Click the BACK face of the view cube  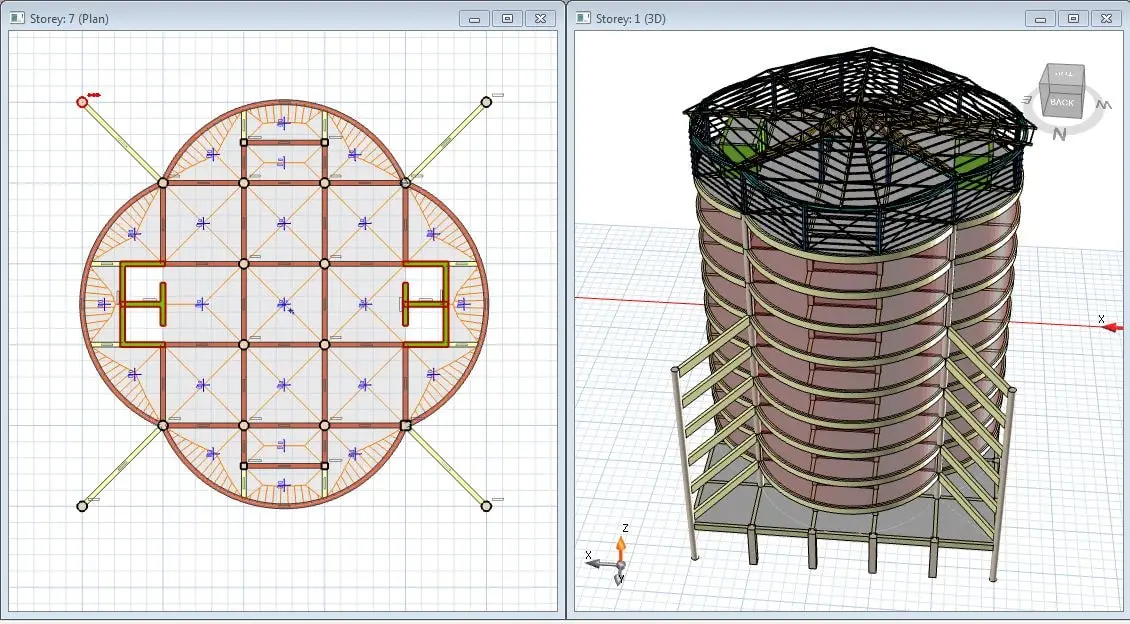[x=1062, y=102]
